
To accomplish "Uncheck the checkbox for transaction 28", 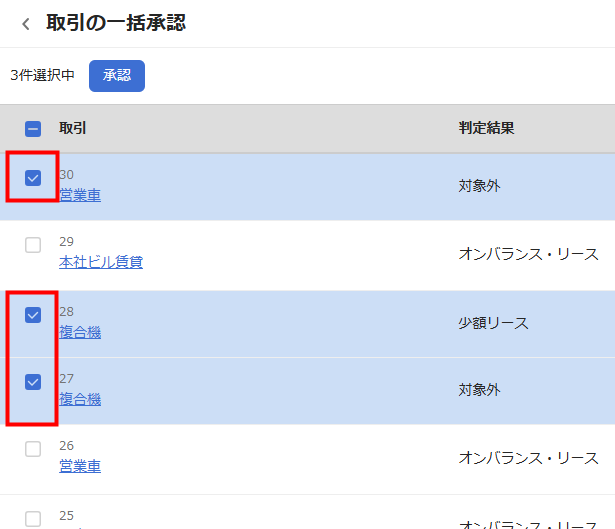I will coord(33,315).
